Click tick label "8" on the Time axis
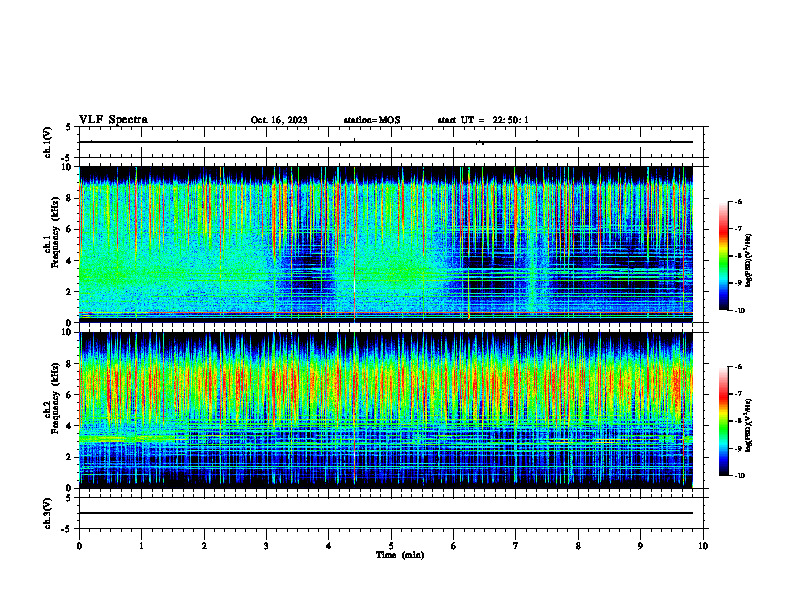The image size is (792, 612). click(x=578, y=546)
